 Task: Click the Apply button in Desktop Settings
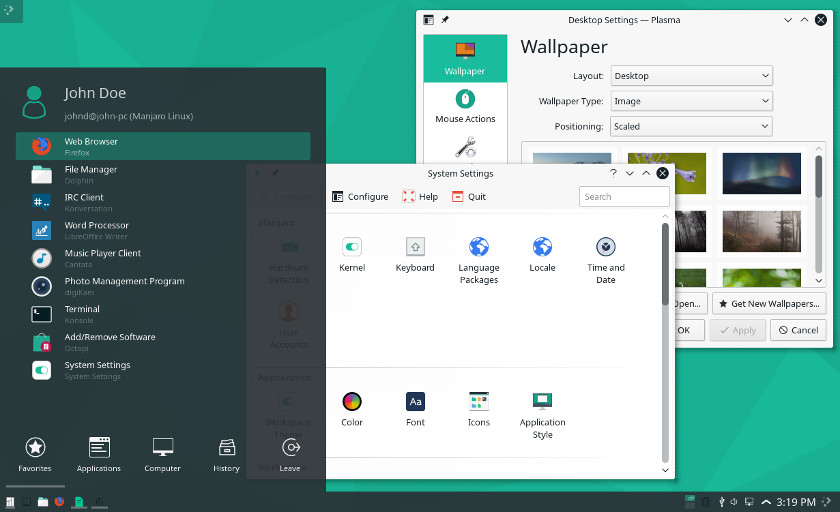point(738,330)
